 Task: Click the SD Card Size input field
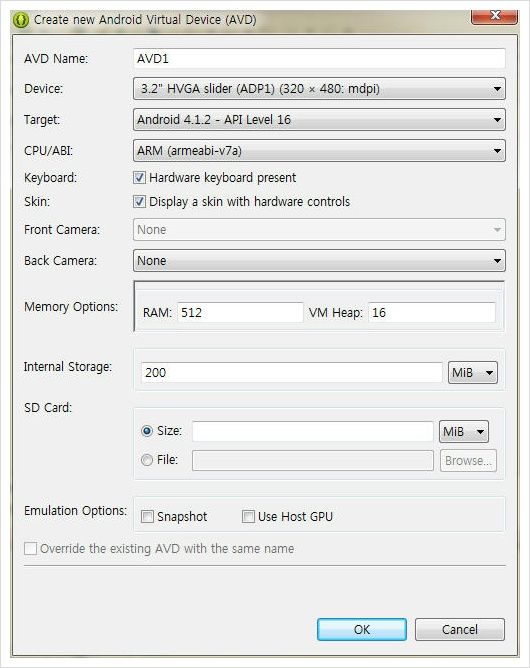coord(313,432)
